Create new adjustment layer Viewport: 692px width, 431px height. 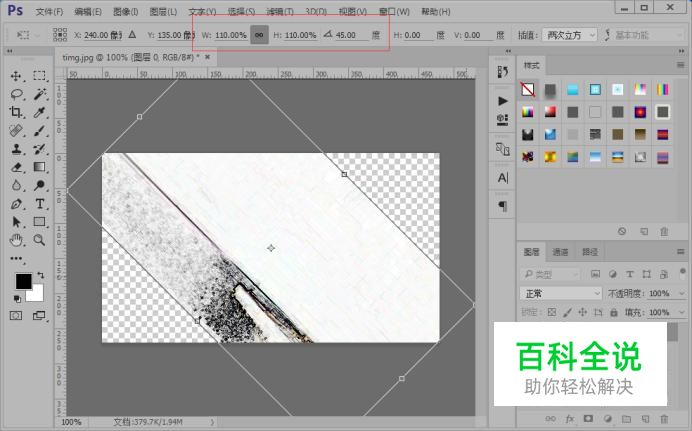608,419
